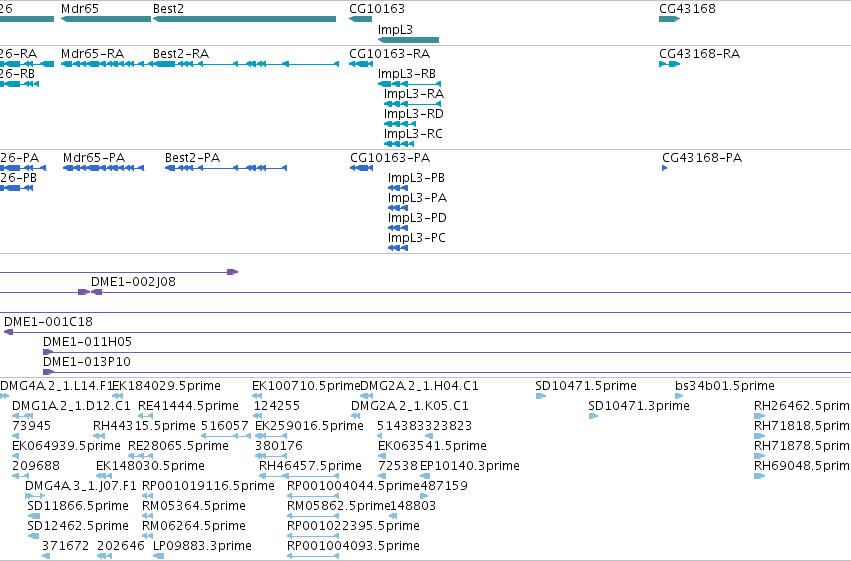Select ImpL3-RC transcript
851x561 pixels.
[x=399, y=144]
